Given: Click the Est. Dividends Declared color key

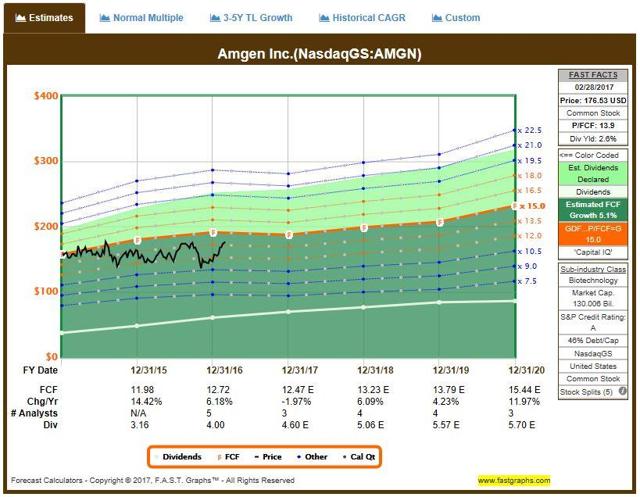Looking at the screenshot, I should 593,173.
